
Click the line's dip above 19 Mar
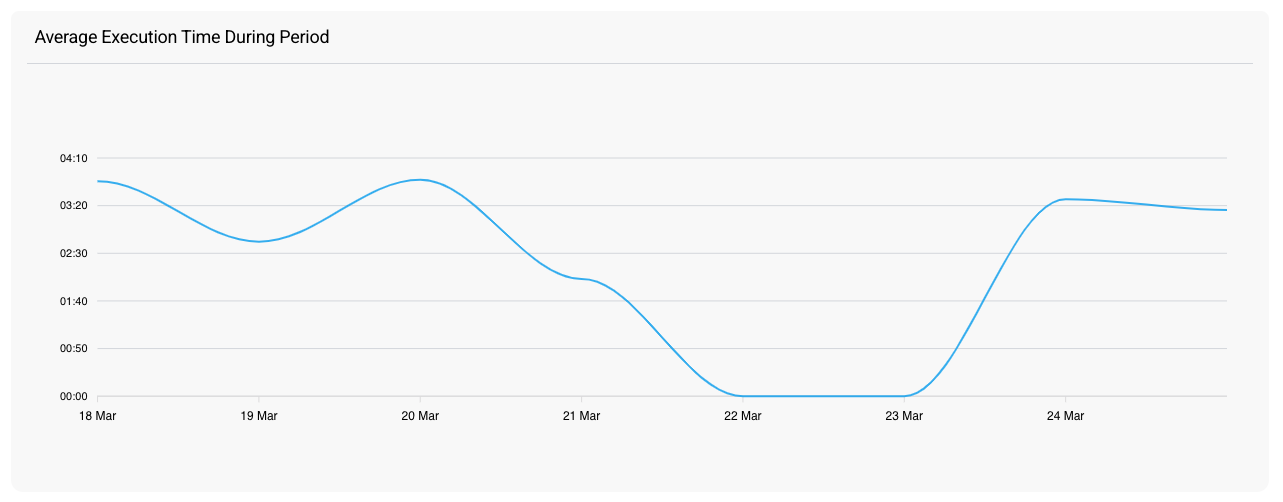[x=259, y=241]
